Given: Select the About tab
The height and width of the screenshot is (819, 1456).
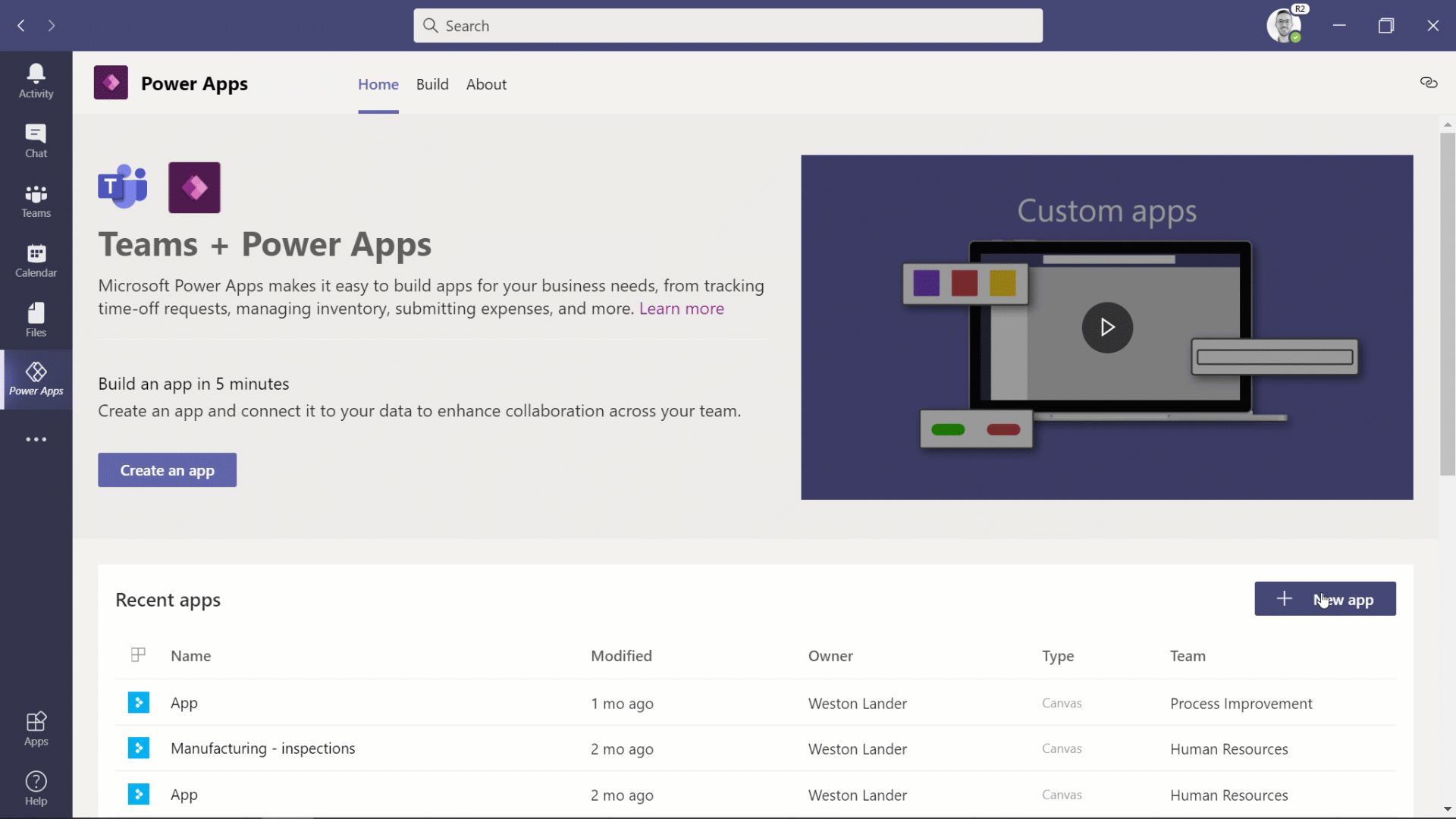Looking at the screenshot, I should pyautogui.click(x=487, y=84).
